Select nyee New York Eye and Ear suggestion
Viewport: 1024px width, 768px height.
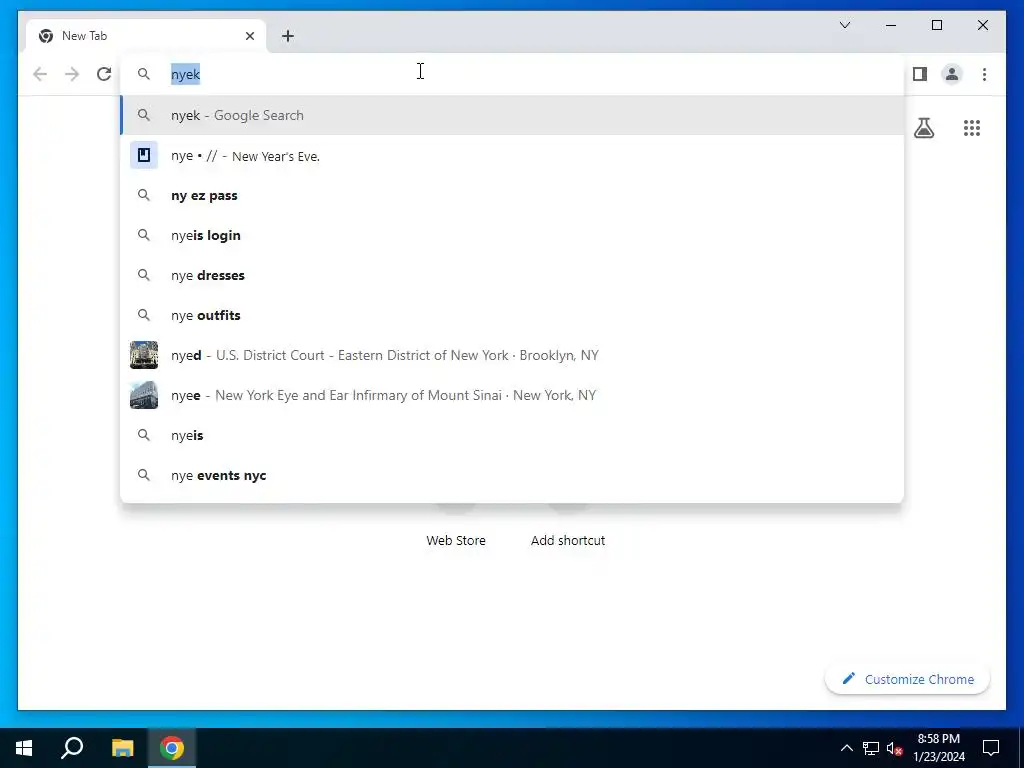click(x=512, y=395)
